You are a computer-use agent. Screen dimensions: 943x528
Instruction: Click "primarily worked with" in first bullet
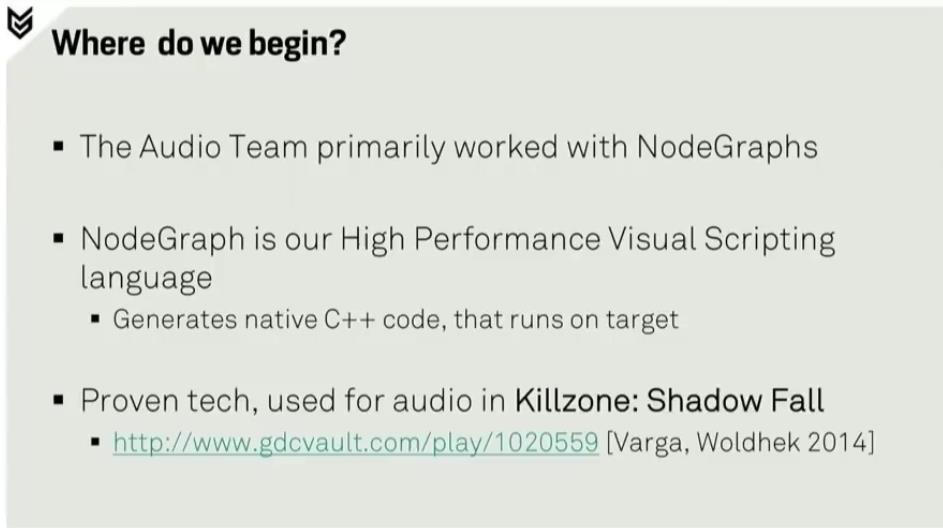click(472, 147)
